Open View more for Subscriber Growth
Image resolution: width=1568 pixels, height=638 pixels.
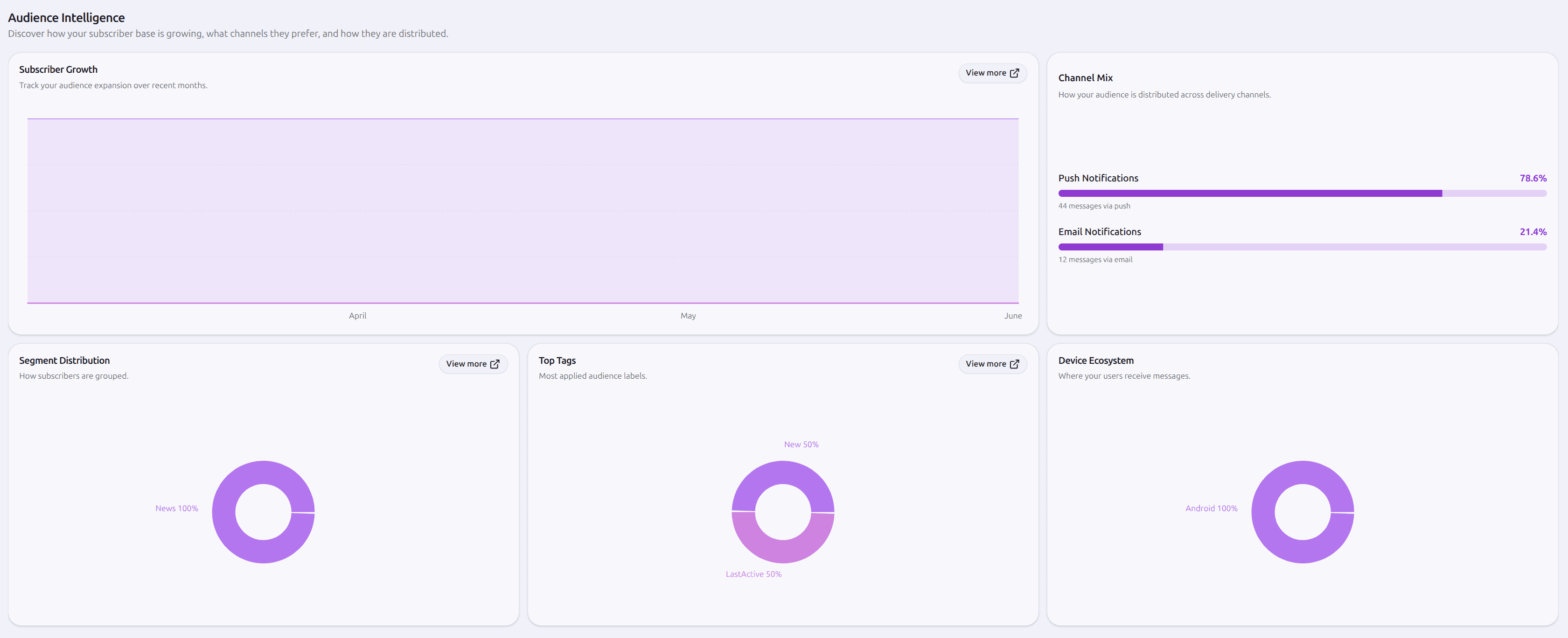coord(992,73)
